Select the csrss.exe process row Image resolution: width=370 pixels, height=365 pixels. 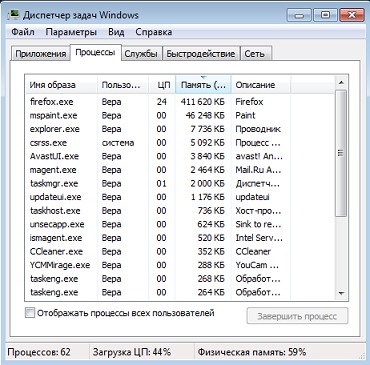click(180, 143)
